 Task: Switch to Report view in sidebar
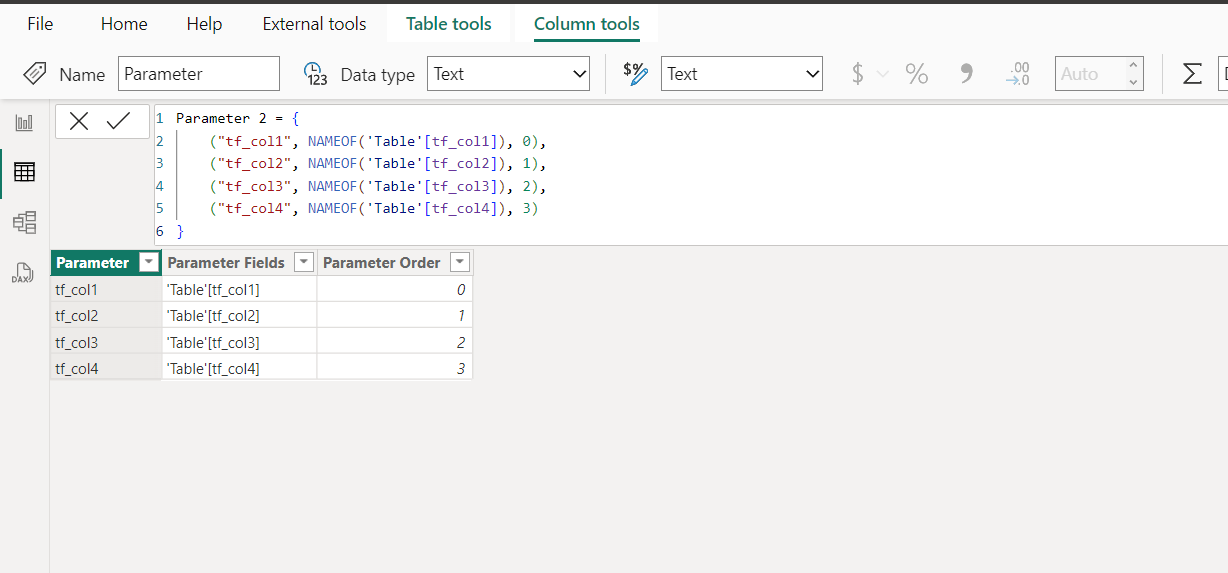click(24, 123)
